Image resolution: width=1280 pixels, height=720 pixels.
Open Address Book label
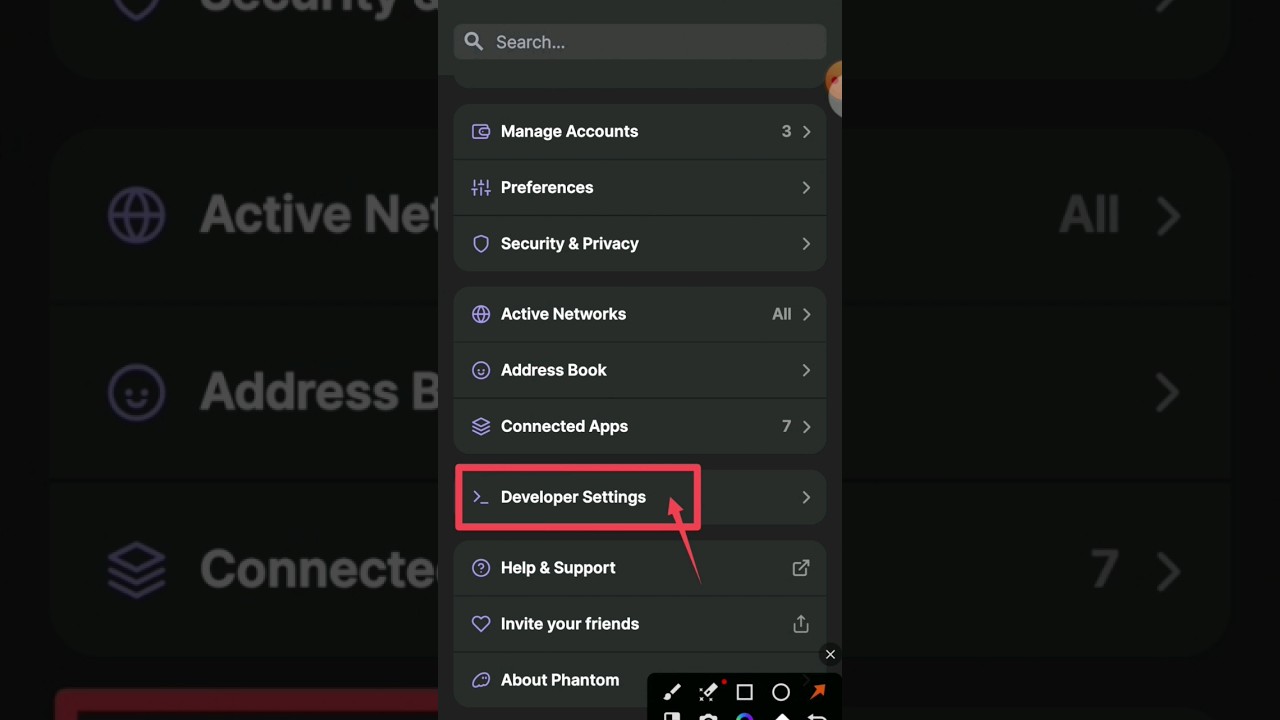(553, 370)
